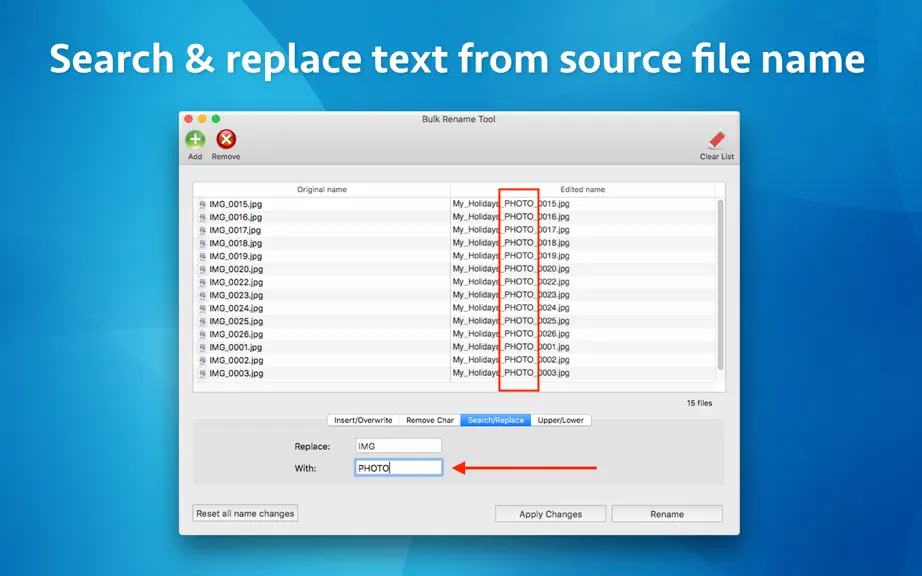This screenshot has height=576, width=922.
Task: Open the Upper/Lower tab
Action: coord(560,420)
